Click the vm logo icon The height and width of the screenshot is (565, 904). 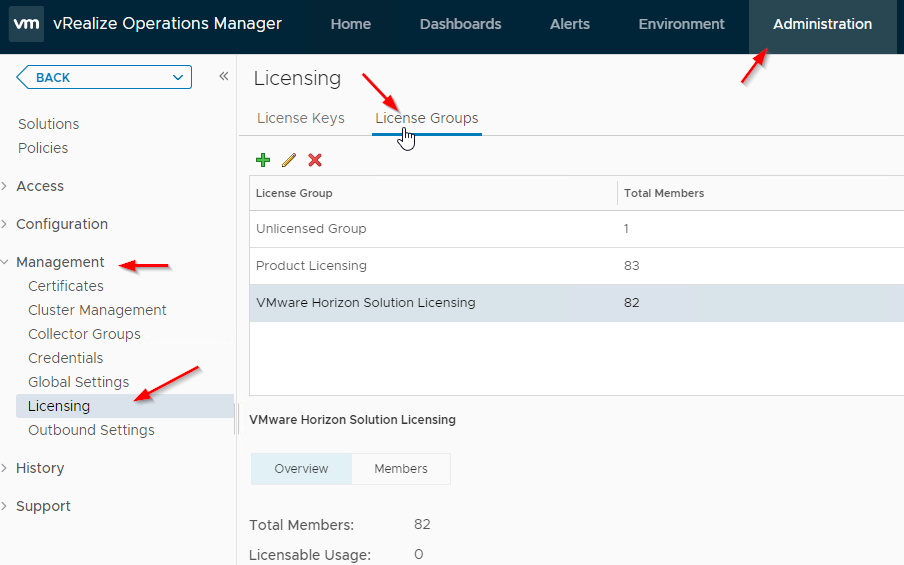[27, 24]
